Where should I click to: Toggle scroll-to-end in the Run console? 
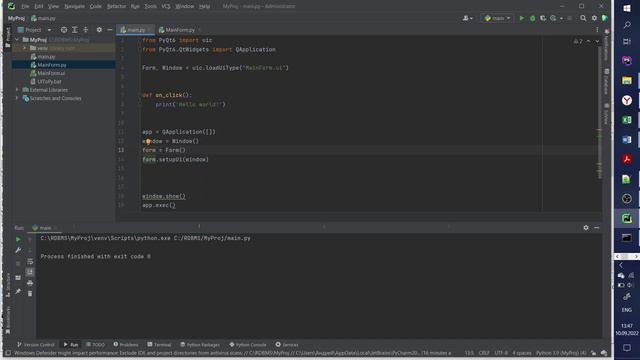[x=30, y=272]
